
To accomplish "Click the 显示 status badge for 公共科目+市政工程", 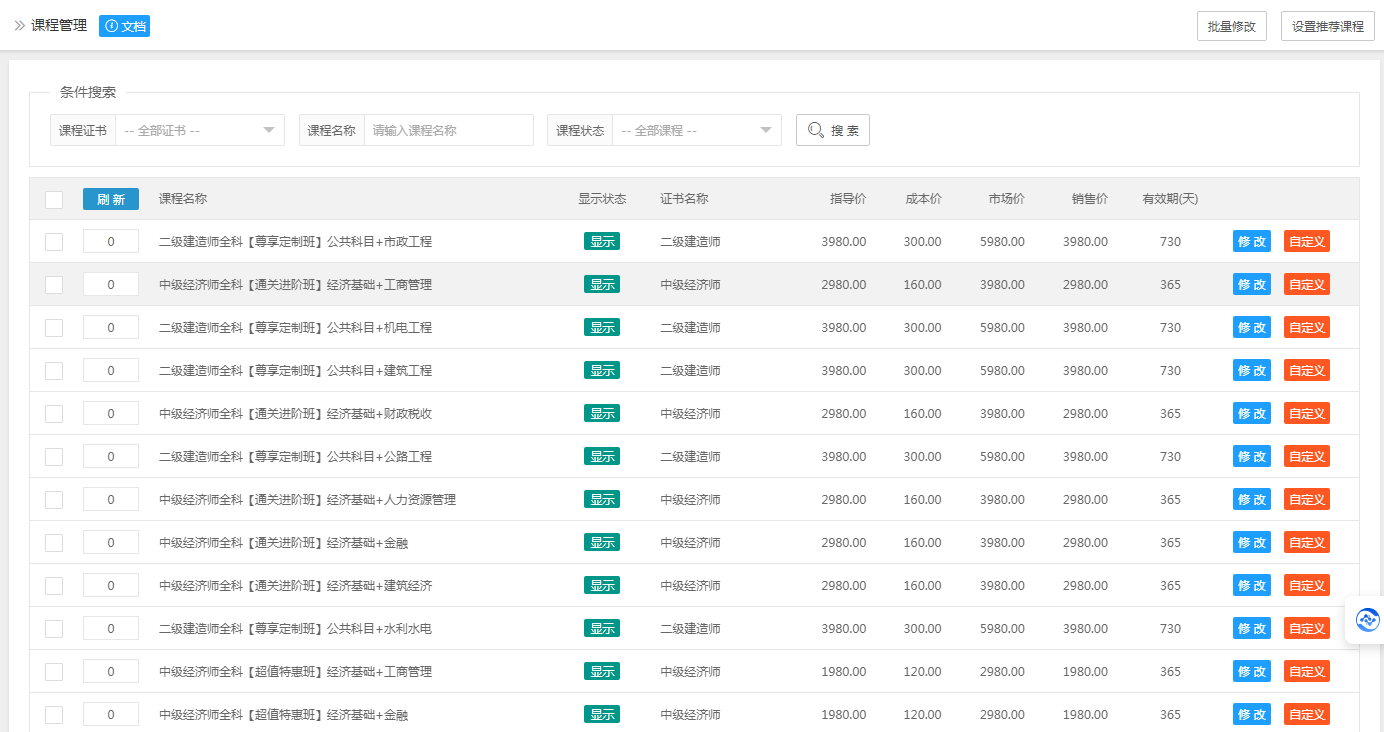I will point(602,241).
